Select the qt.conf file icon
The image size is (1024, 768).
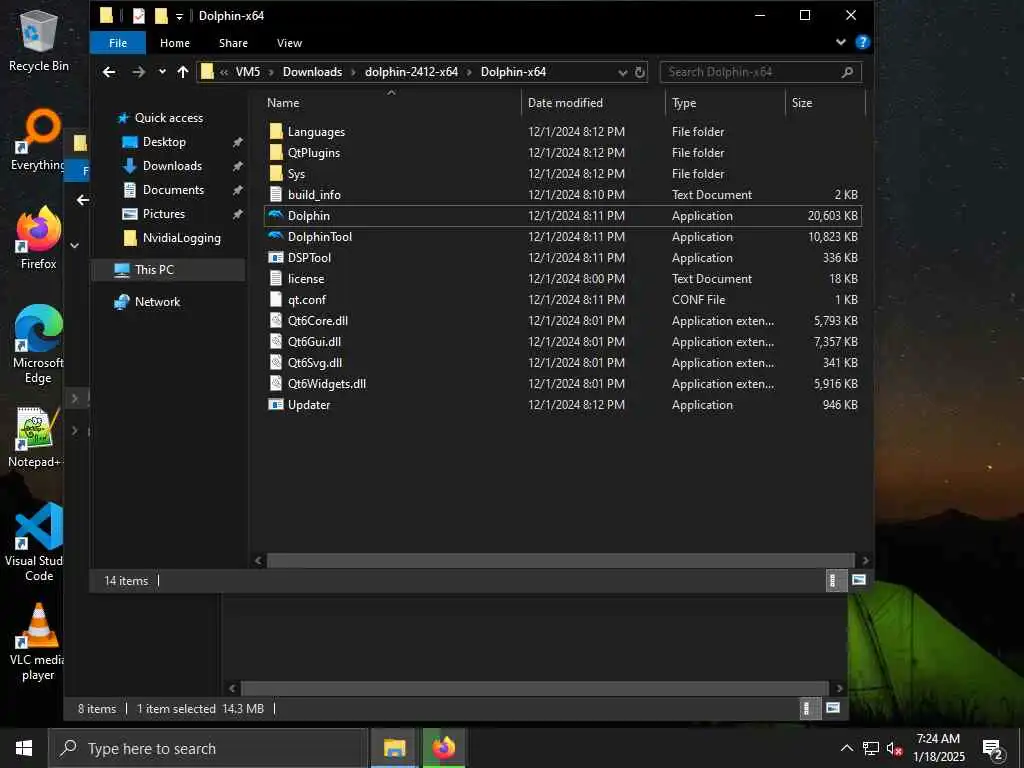point(276,299)
